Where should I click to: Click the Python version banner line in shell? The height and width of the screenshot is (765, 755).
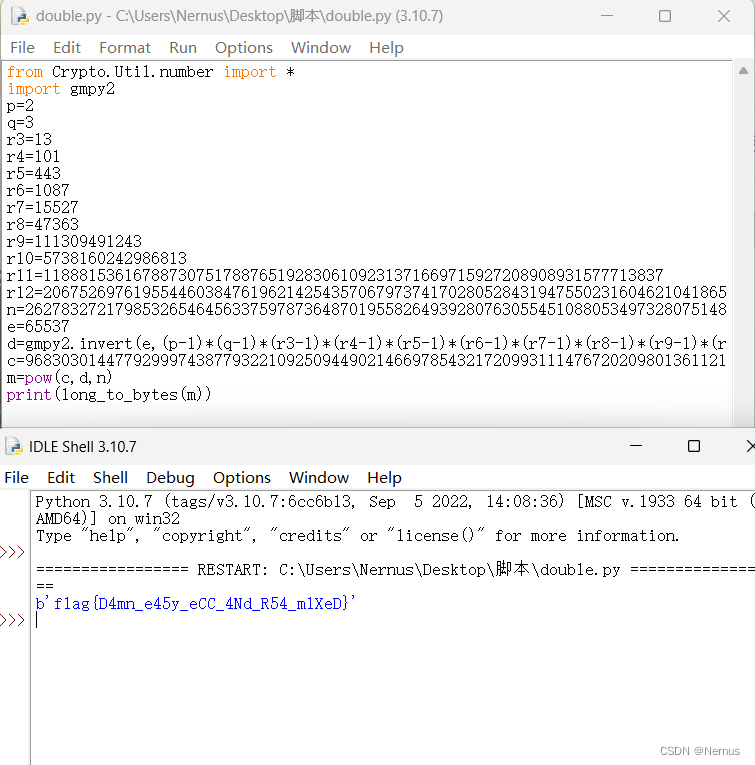click(x=395, y=502)
